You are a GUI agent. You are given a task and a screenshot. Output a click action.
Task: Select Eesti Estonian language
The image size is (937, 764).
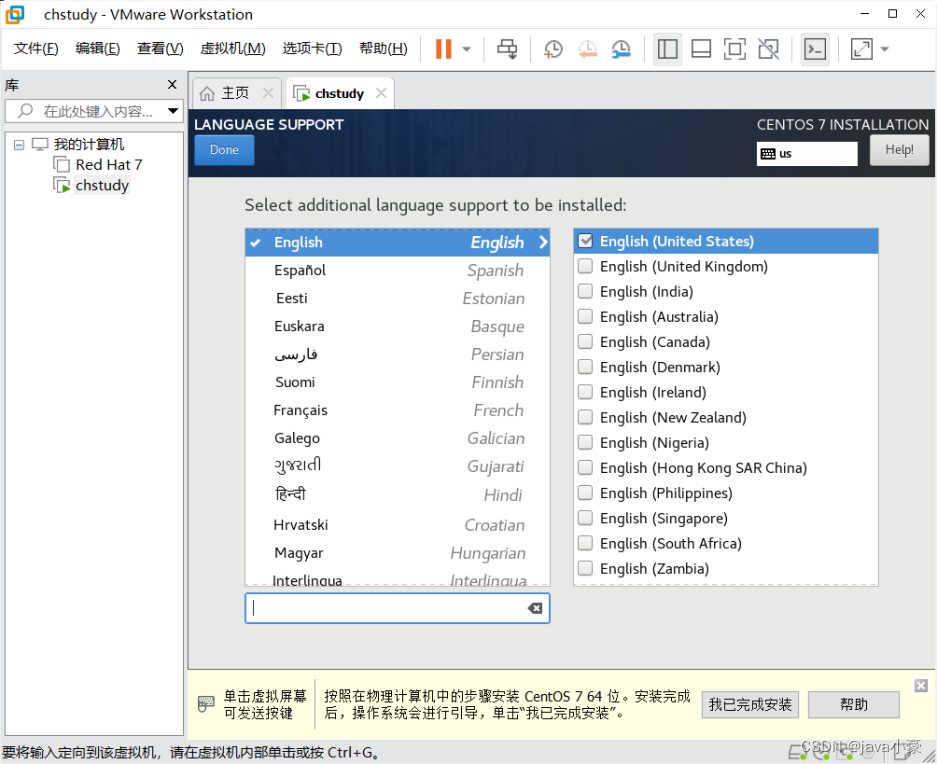[397, 298]
